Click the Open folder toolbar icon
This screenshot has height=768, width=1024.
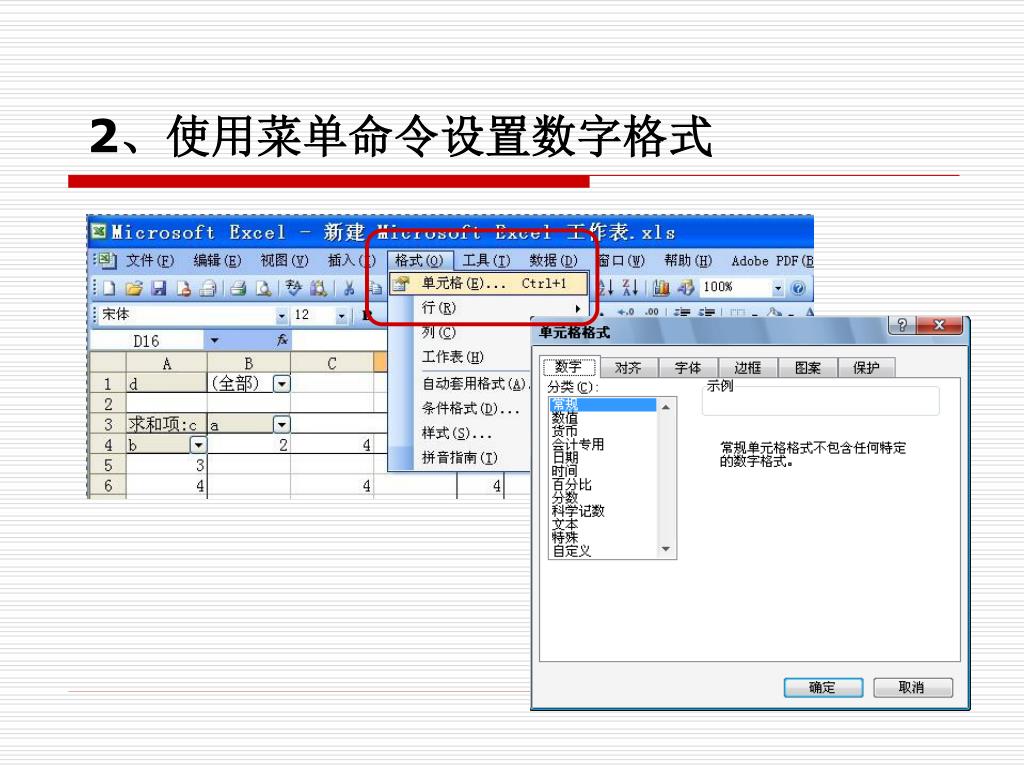pyautogui.click(x=134, y=288)
